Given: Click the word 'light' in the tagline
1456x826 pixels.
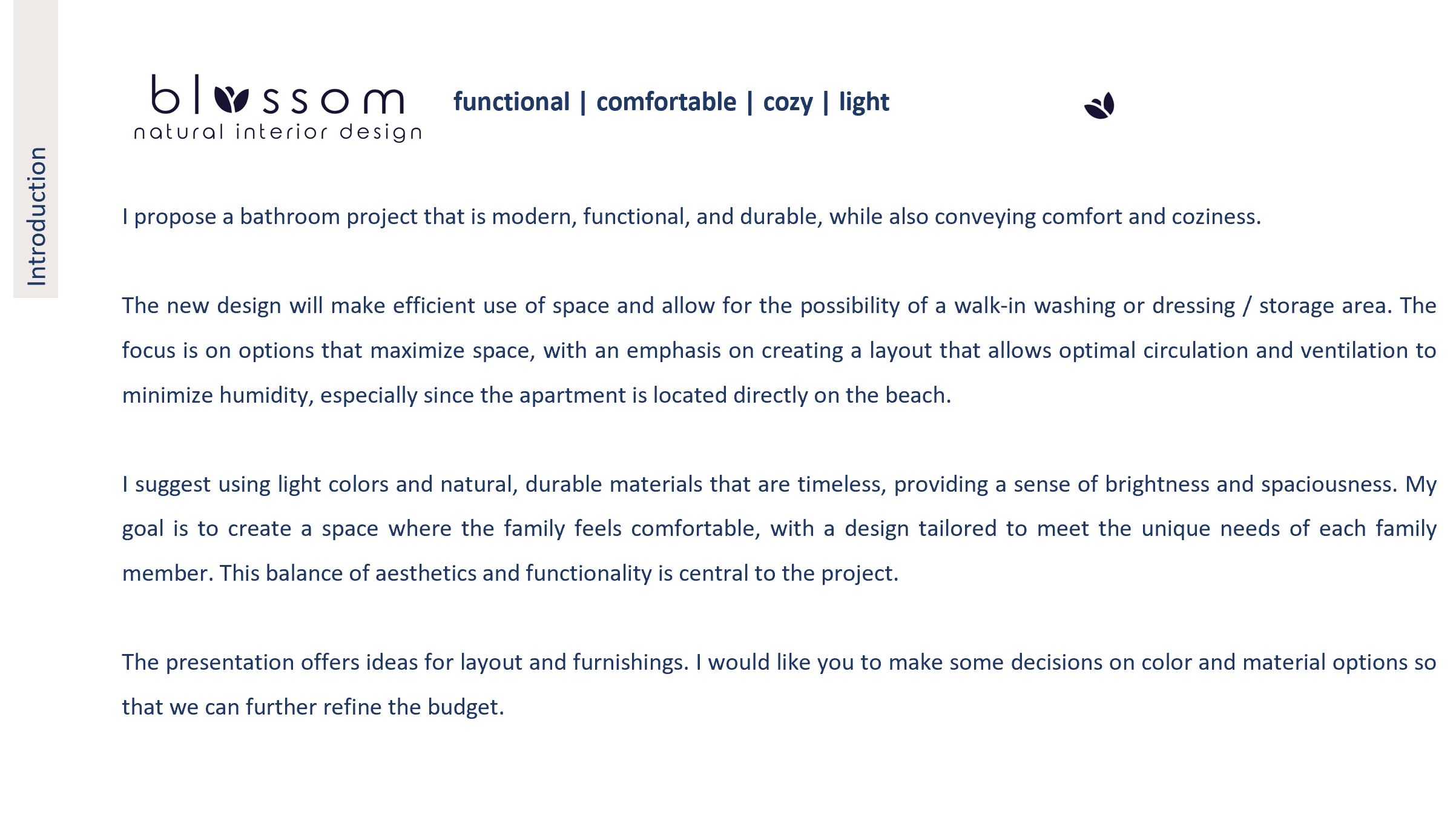Looking at the screenshot, I should [x=864, y=102].
